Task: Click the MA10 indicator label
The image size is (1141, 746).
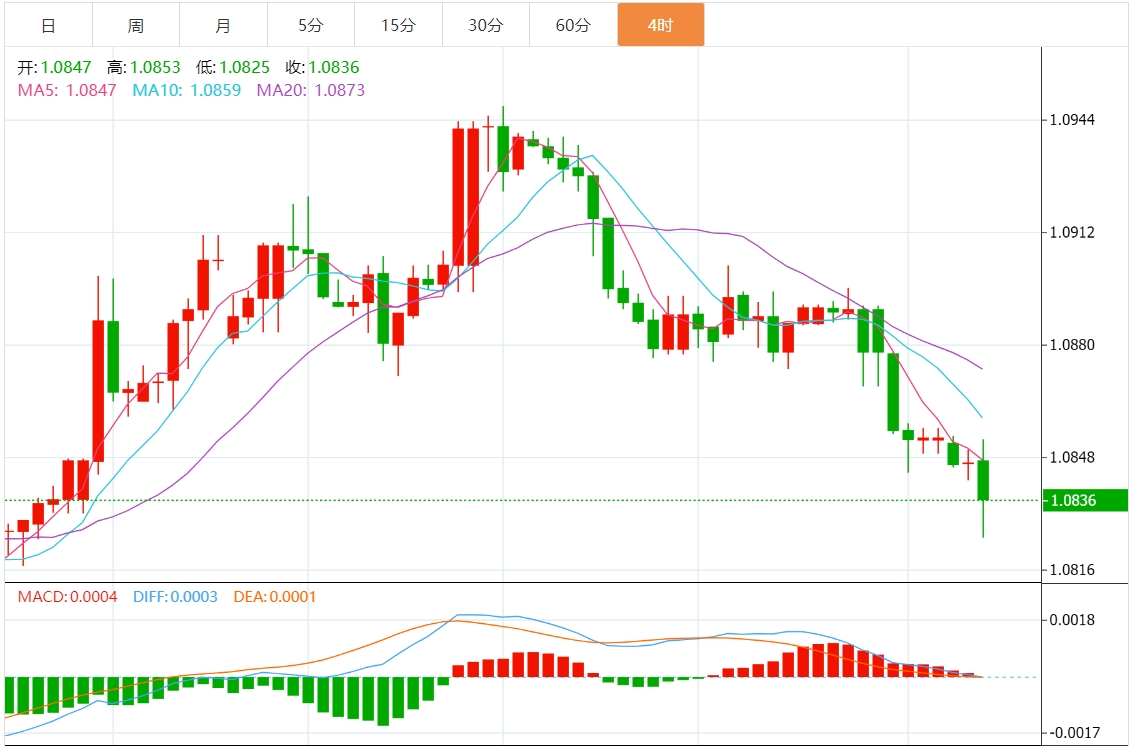Action: (186, 90)
